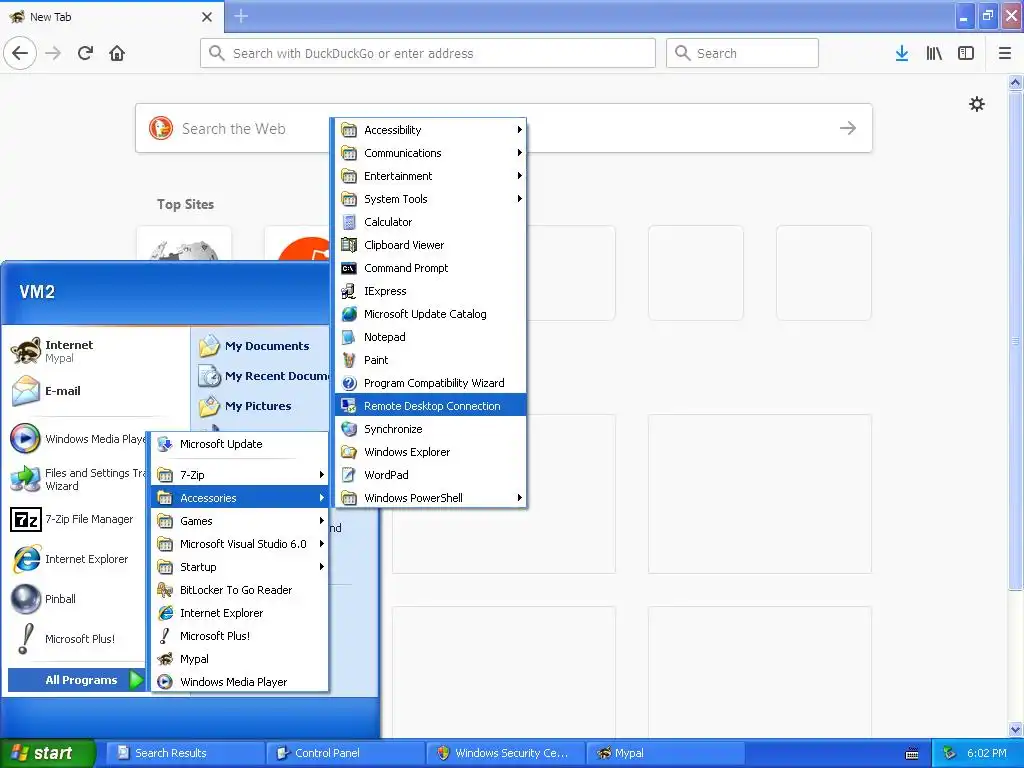Open BitLocker To Go Reader

[240, 590]
